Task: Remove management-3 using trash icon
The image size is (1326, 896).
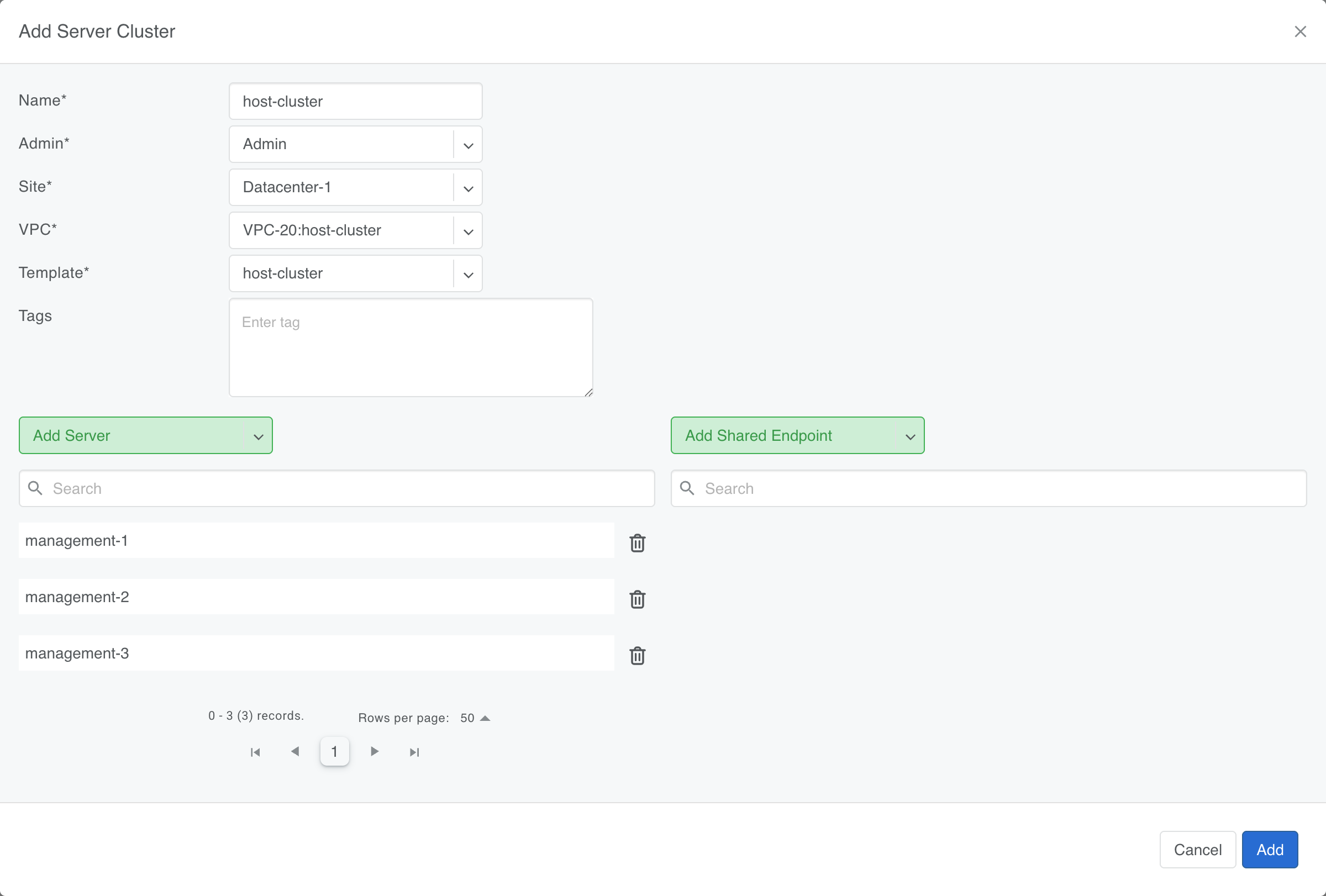Action: pos(638,655)
